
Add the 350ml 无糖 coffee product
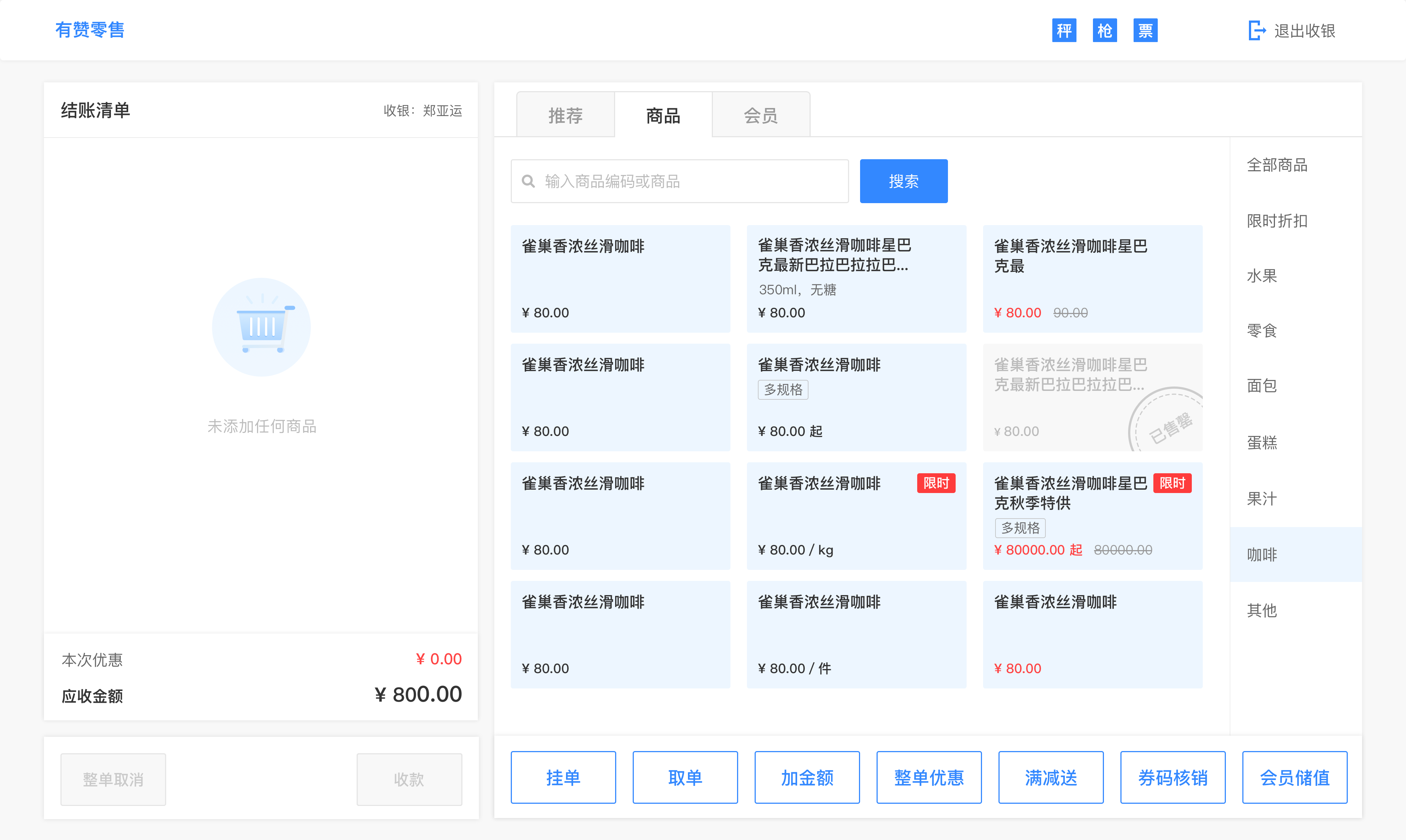[x=856, y=279]
